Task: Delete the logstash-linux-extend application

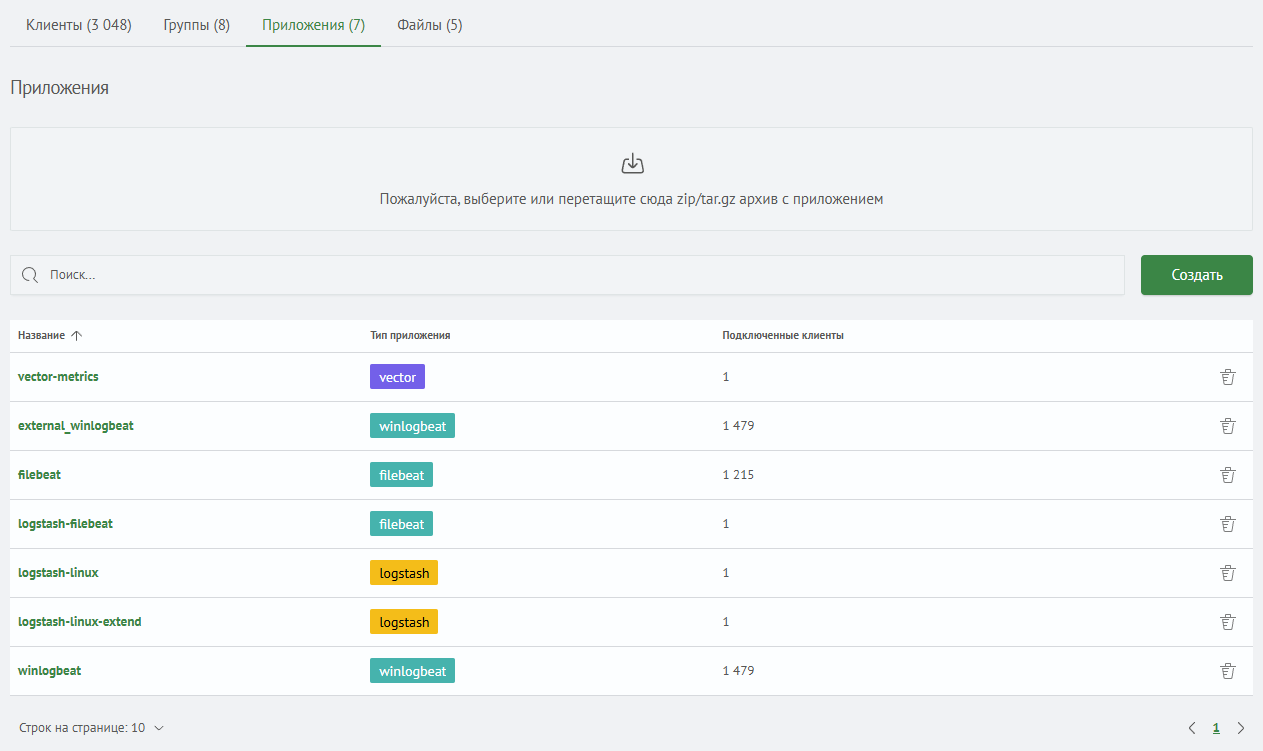Action: coord(1228,622)
